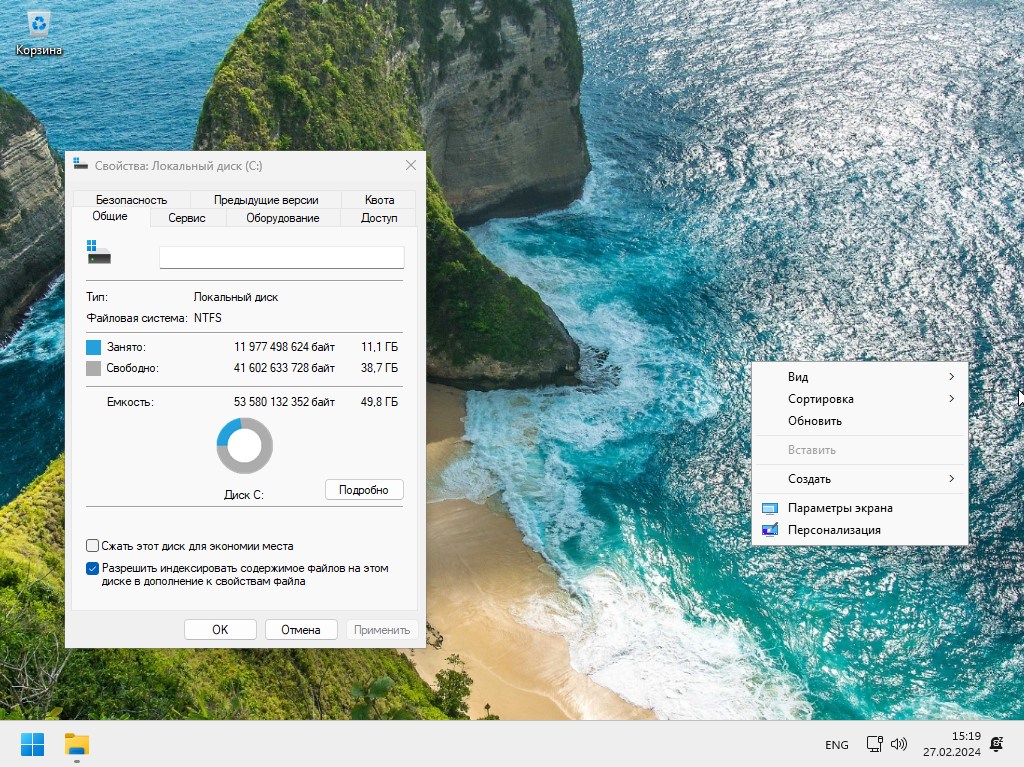Select Персонализация in the context menu
The image size is (1024, 767).
click(x=859, y=530)
